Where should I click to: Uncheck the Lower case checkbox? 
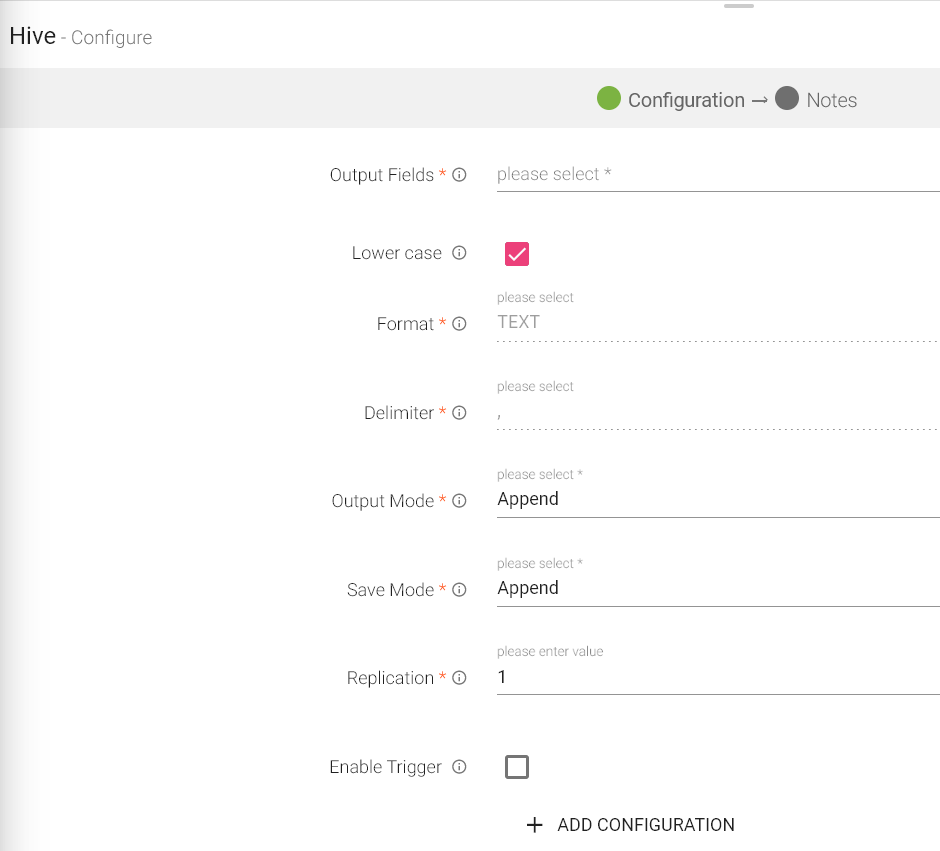pos(517,254)
